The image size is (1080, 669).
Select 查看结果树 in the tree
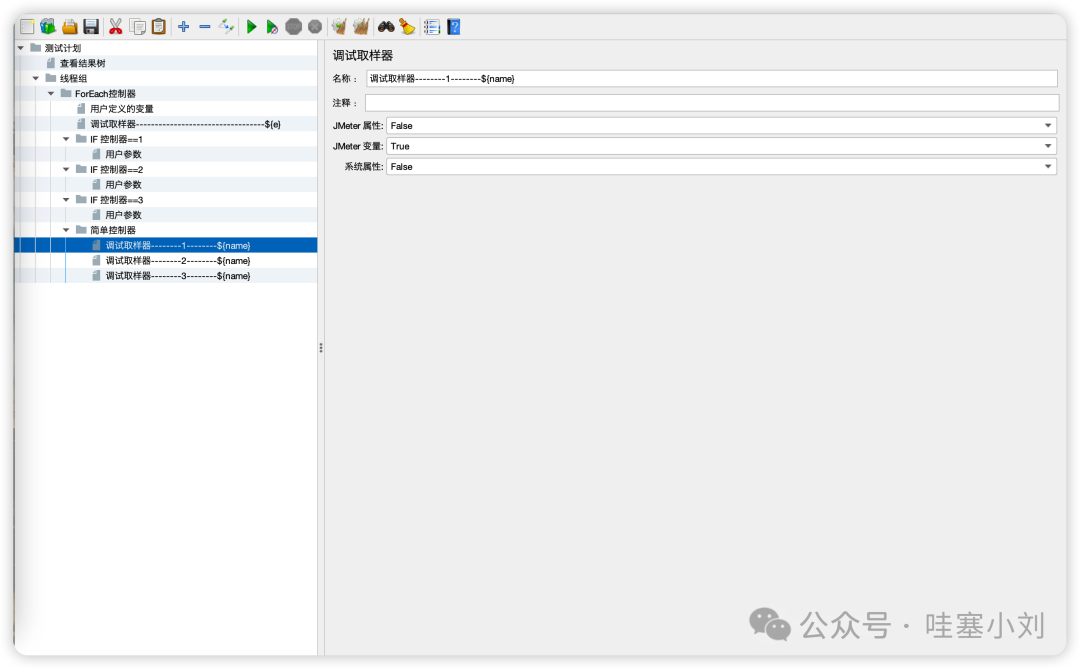coord(83,63)
